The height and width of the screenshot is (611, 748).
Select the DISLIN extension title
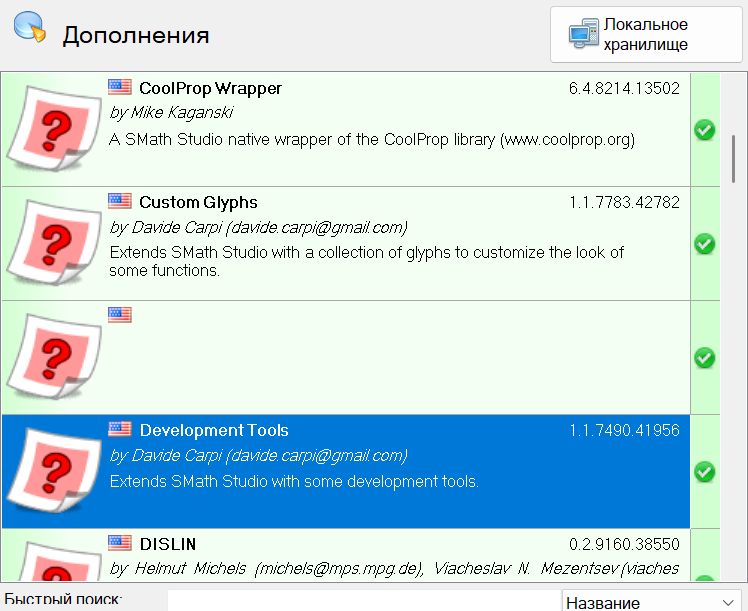167,545
